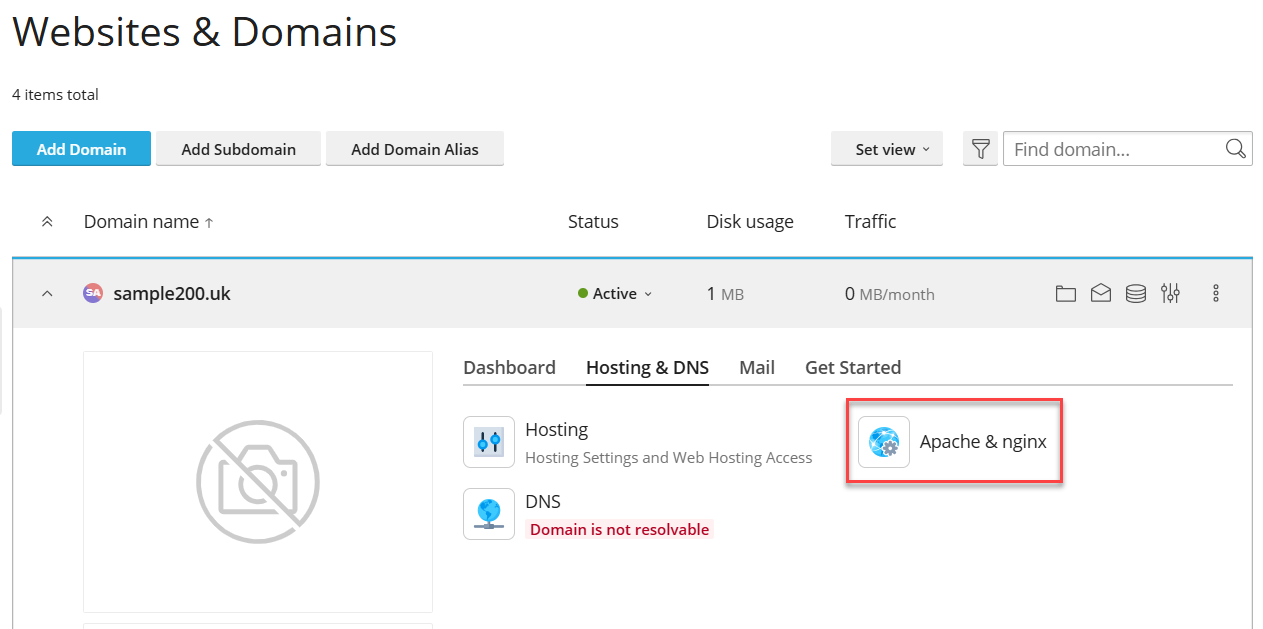
Task: Open the databases icon in domain row
Action: [x=1136, y=293]
